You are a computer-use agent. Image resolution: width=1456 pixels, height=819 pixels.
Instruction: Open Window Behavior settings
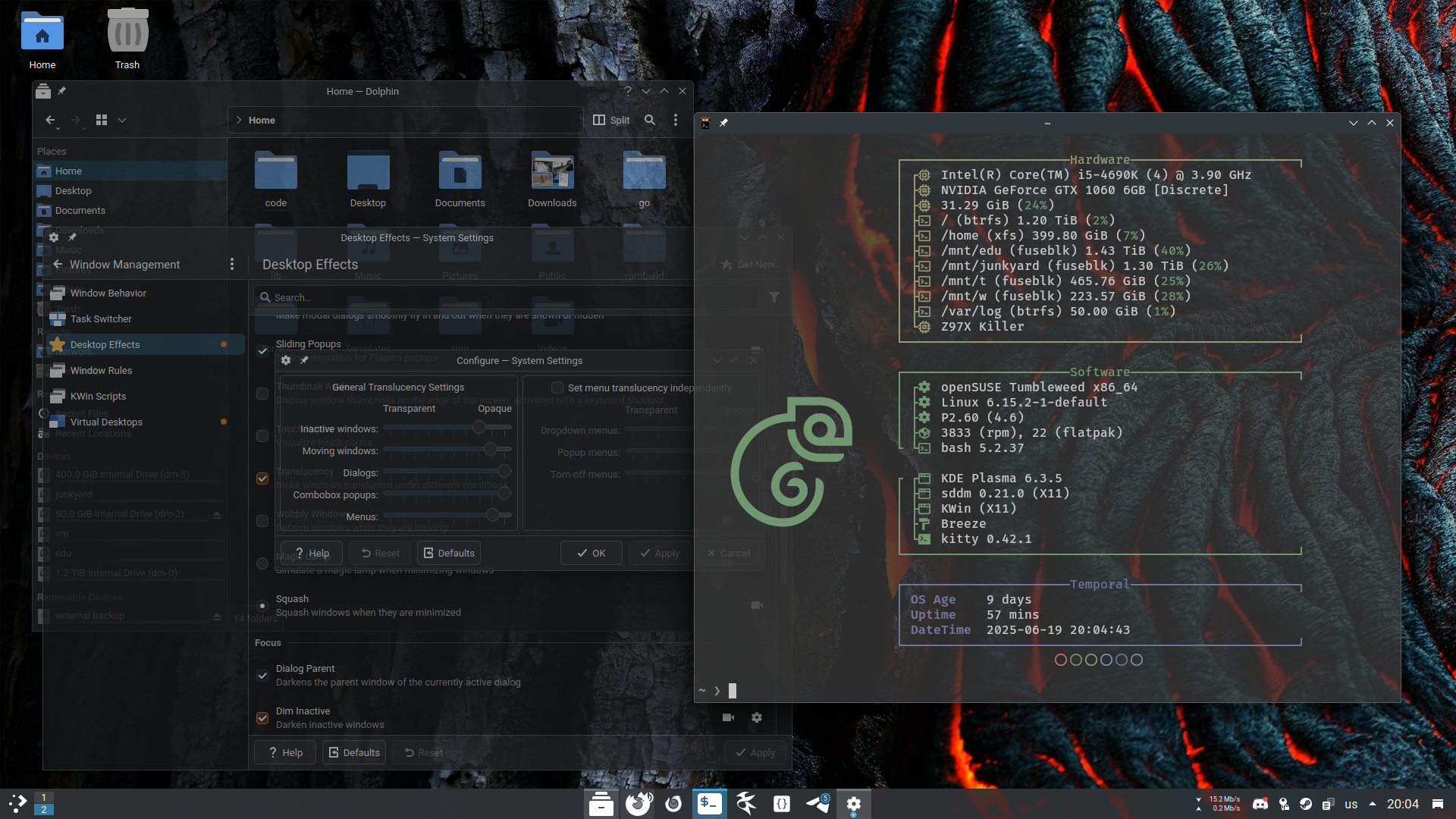click(x=144, y=293)
